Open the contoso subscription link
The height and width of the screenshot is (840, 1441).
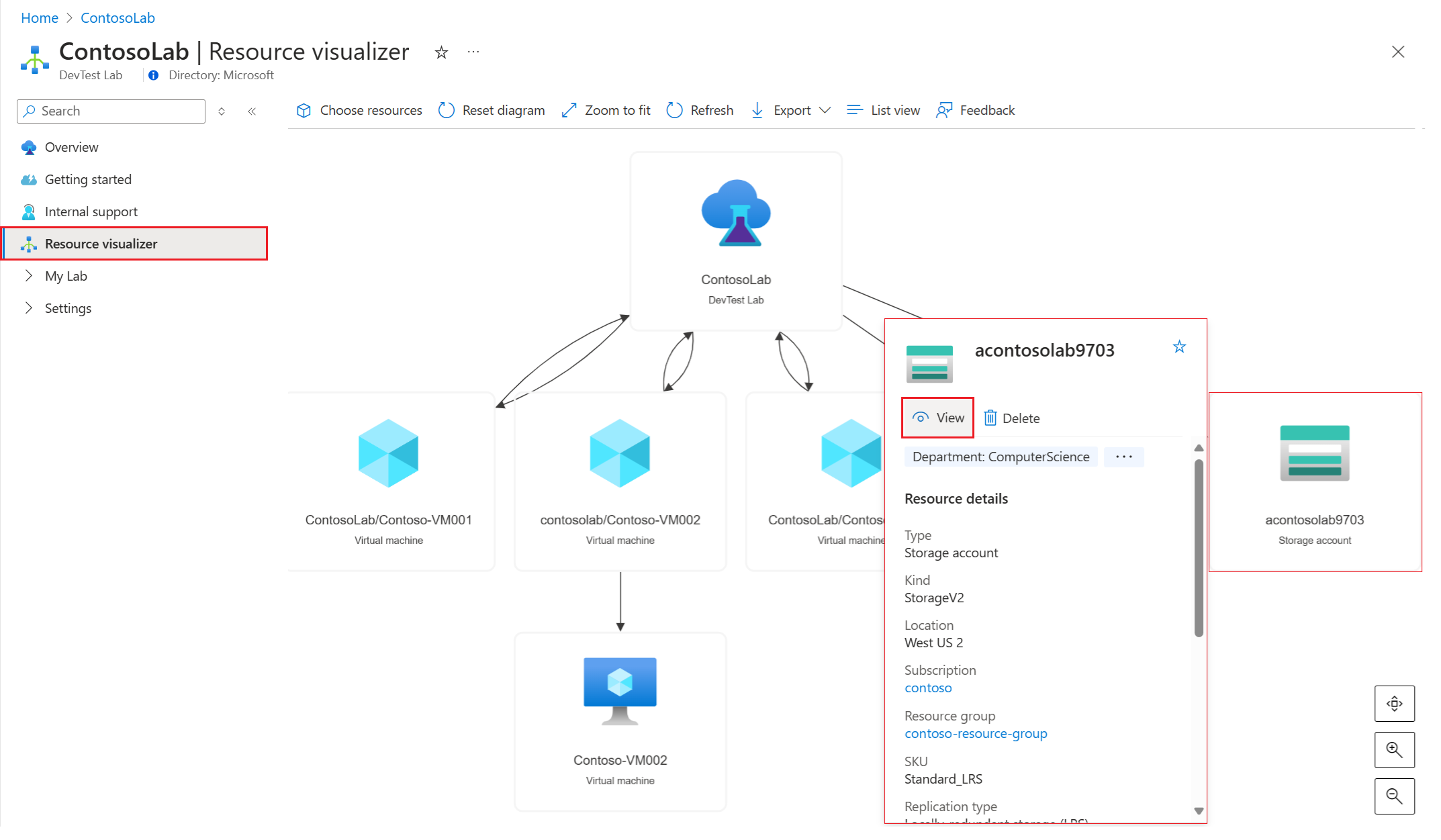pyautogui.click(x=928, y=688)
